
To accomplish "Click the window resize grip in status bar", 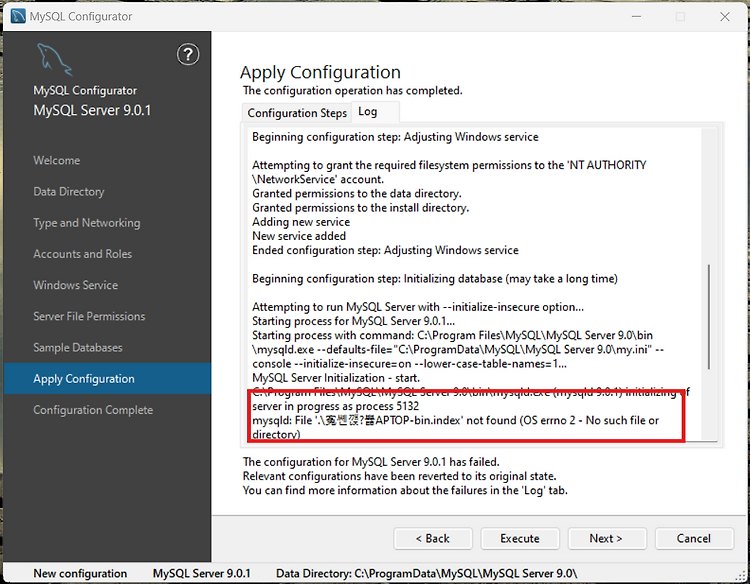I will point(742,575).
